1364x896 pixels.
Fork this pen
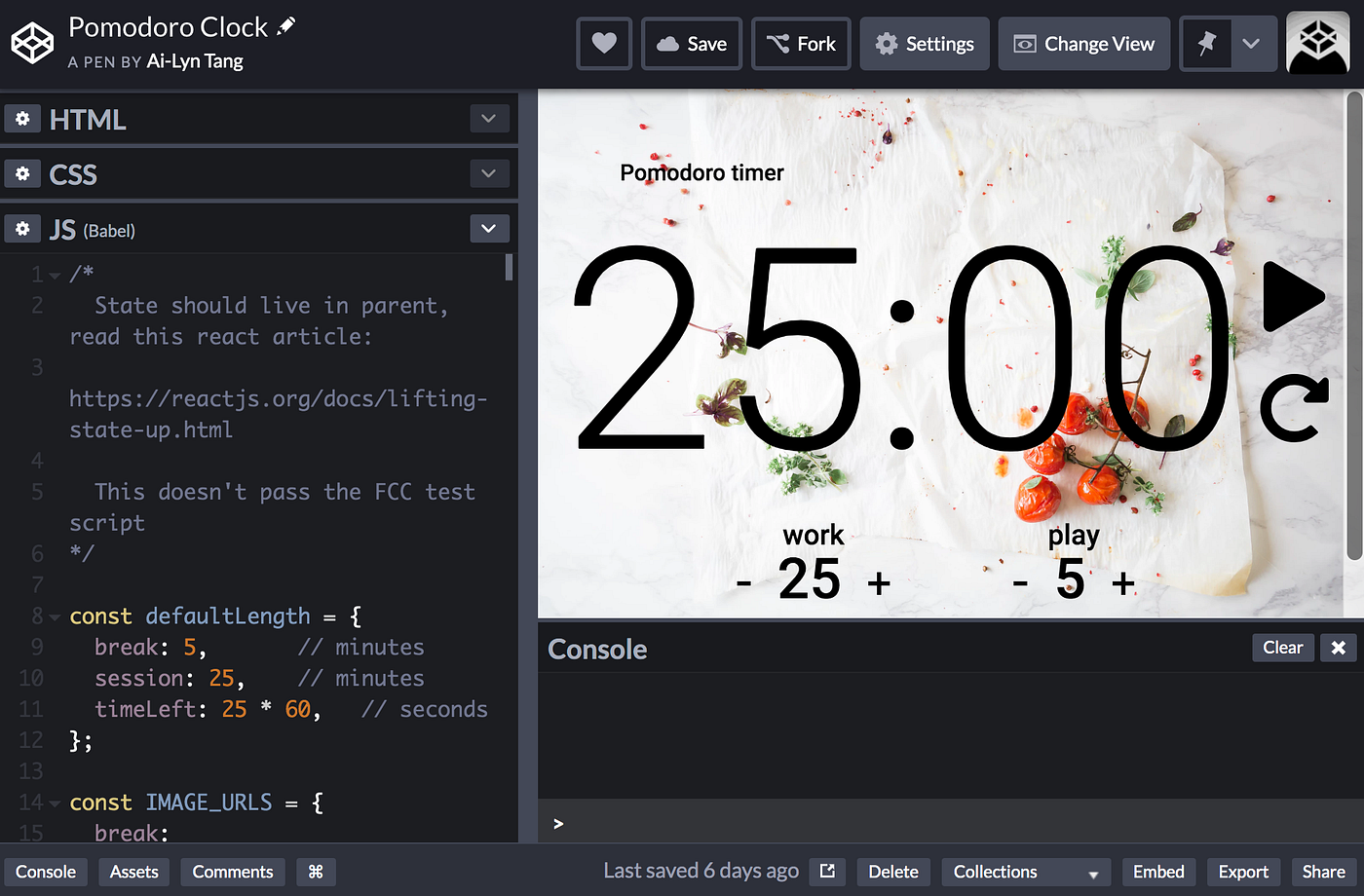(801, 43)
